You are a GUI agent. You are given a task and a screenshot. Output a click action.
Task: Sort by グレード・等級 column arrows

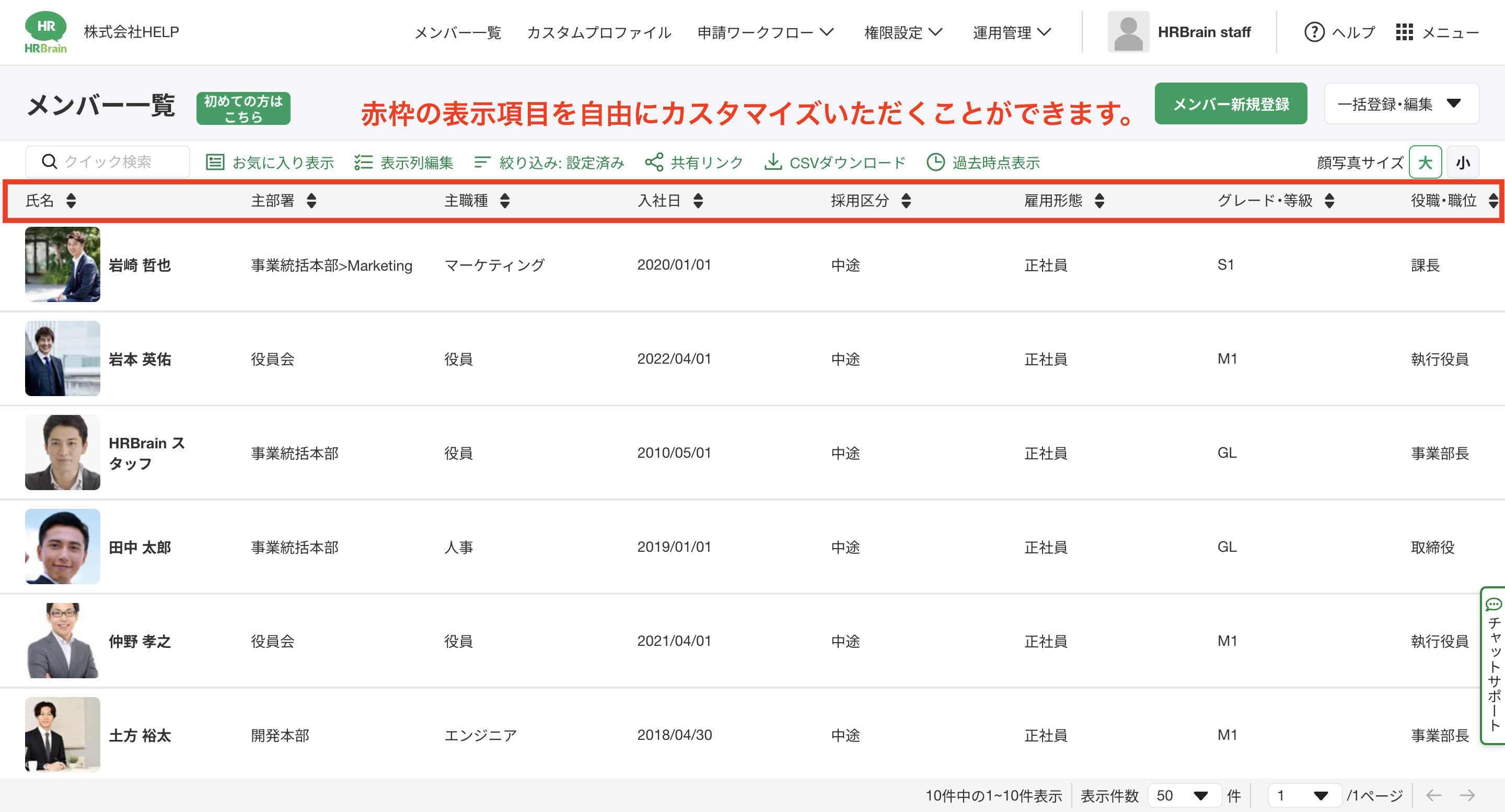1329,201
